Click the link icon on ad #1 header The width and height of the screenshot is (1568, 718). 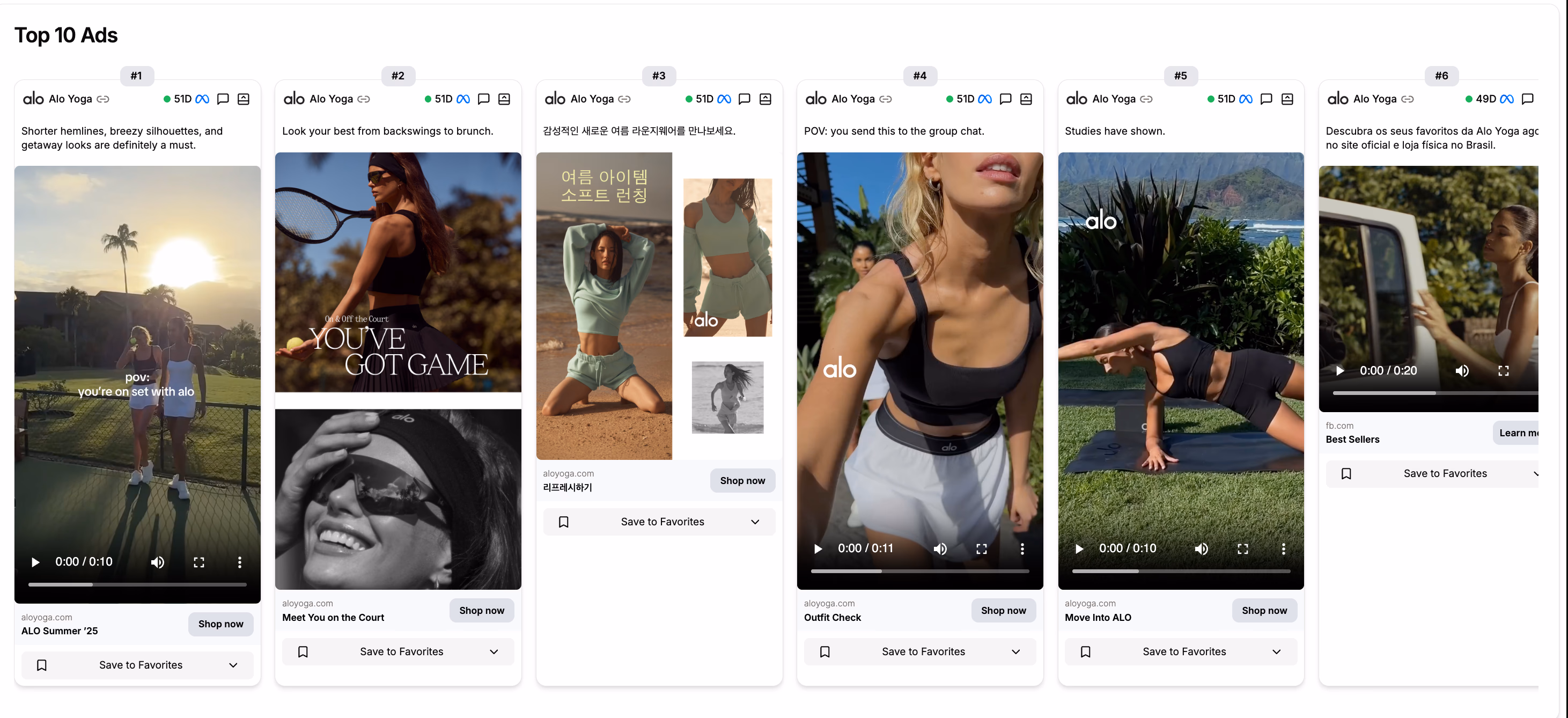coord(103,99)
